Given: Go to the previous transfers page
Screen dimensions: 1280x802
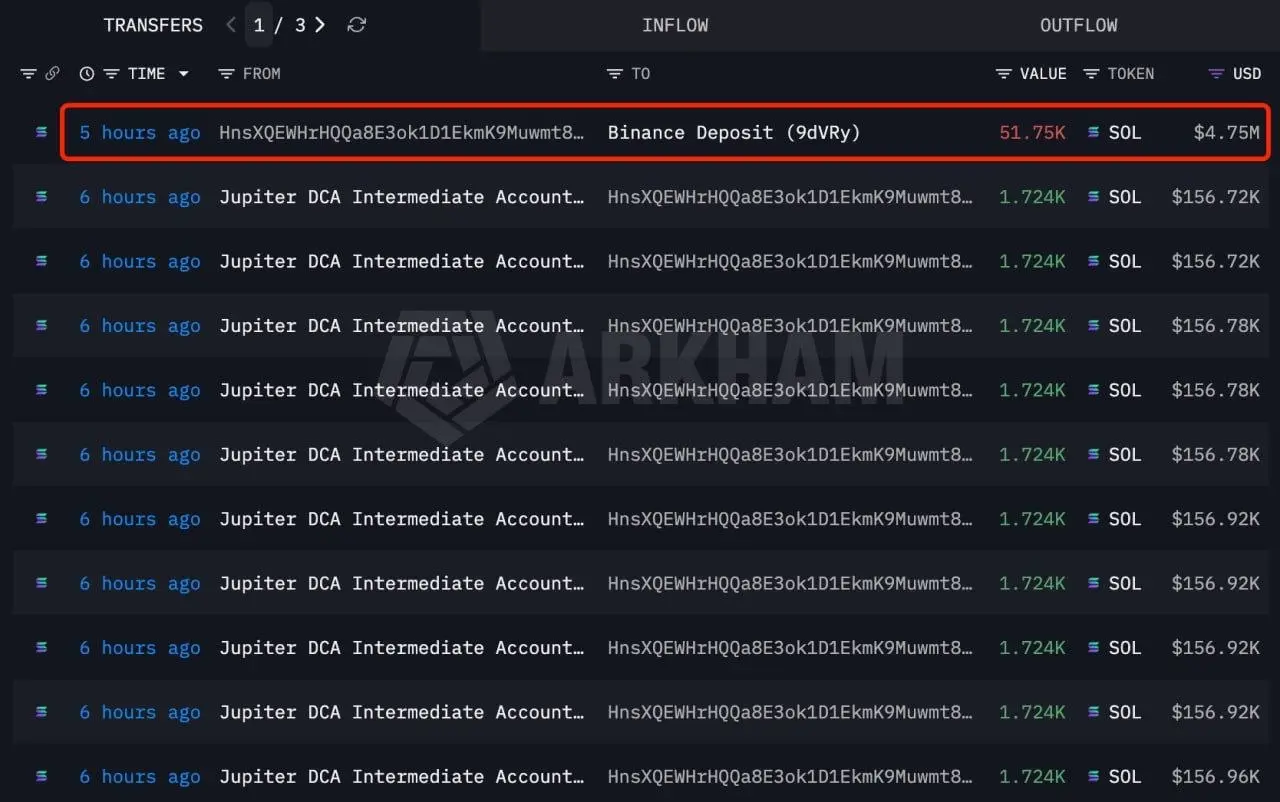Looking at the screenshot, I should click(x=231, y=25).
